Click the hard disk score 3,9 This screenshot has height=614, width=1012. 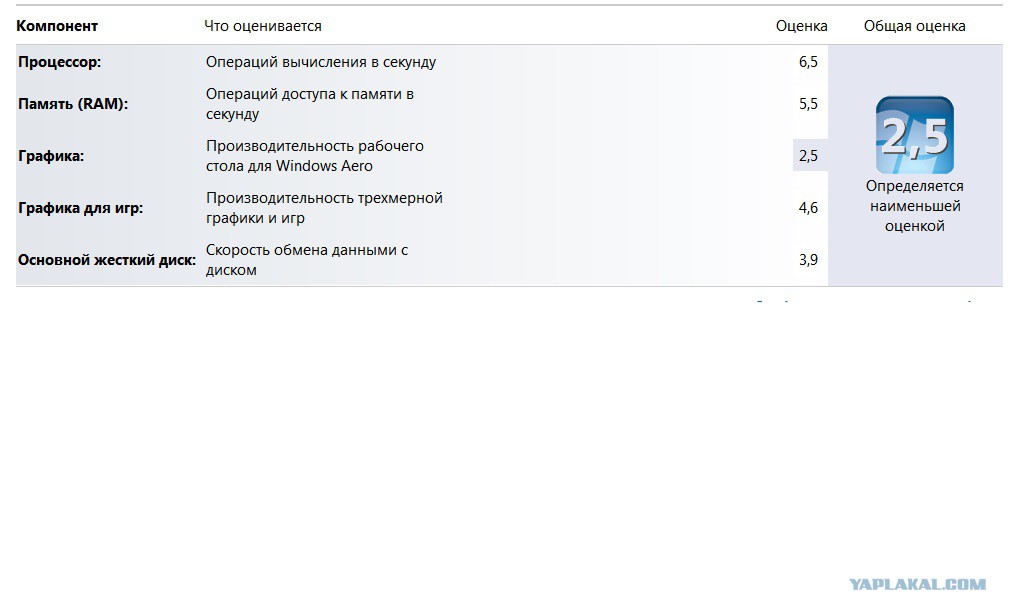(x=808, y=260)
